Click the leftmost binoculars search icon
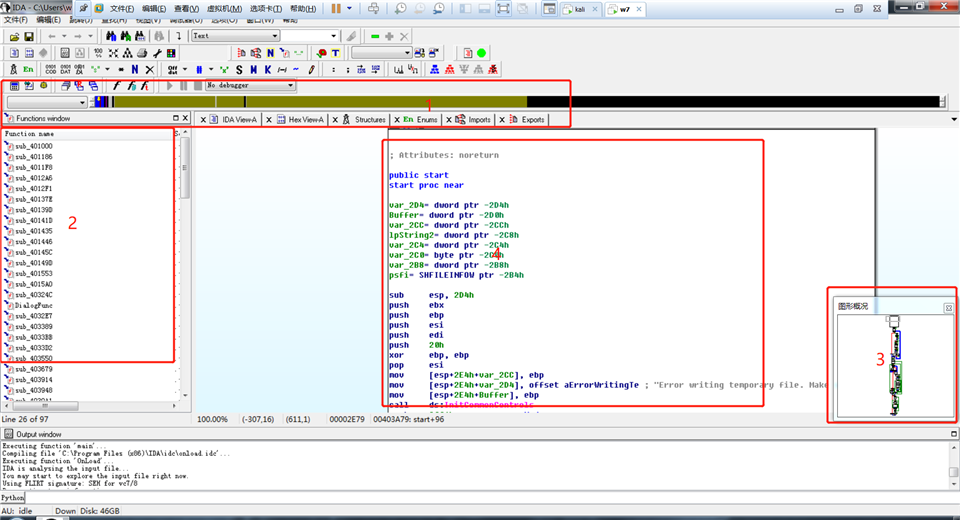The height and width of the screenshot is (520, 960). click(x=111, y=36)
